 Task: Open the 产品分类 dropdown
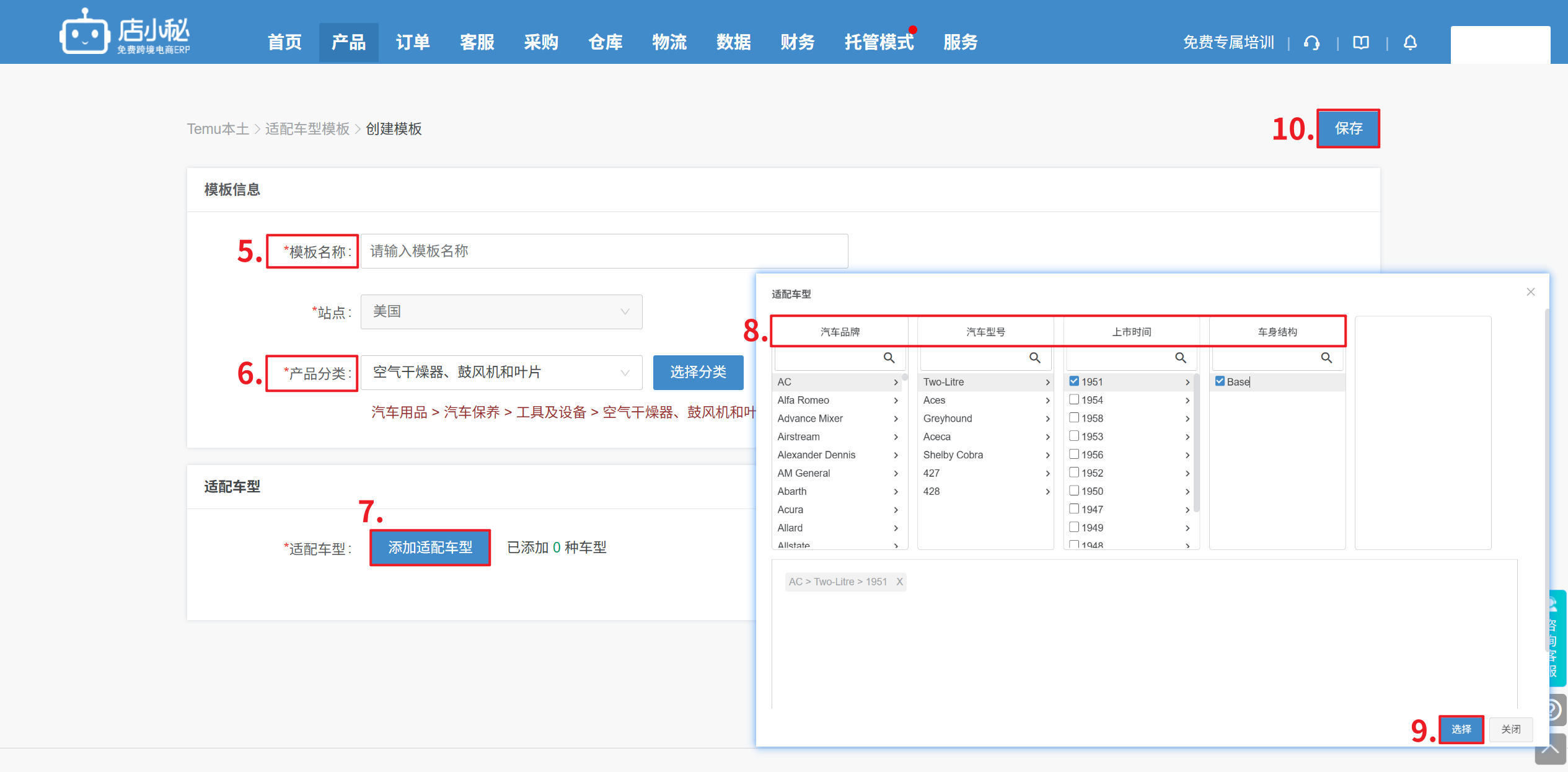(501, 373)
